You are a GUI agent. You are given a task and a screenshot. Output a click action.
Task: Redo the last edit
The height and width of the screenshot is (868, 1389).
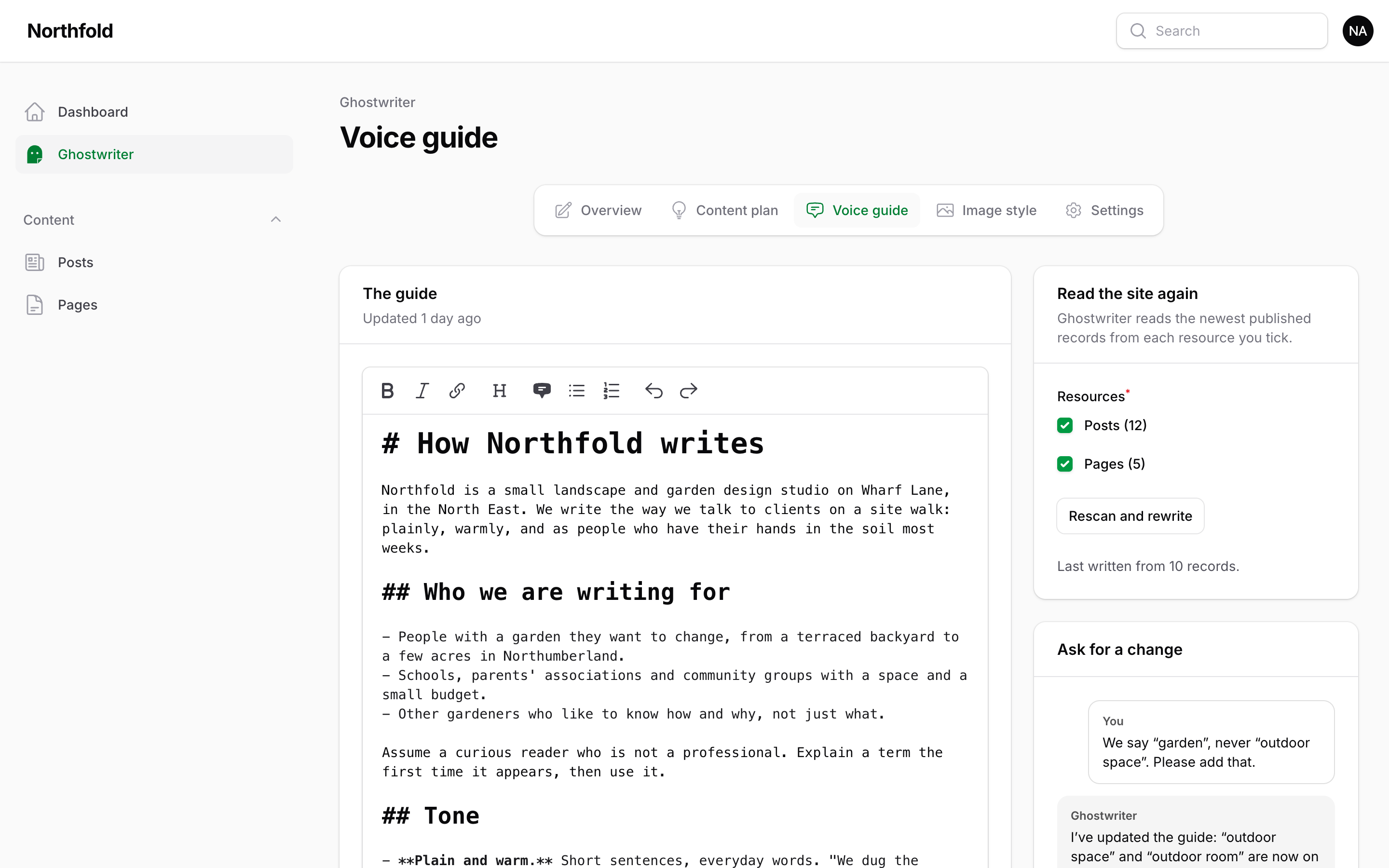(x=688, y=391)
